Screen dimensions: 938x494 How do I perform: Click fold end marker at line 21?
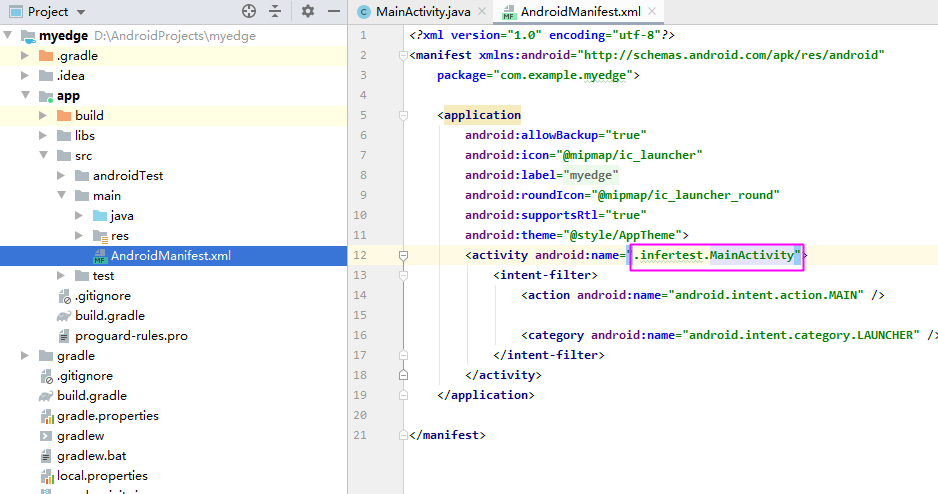pos(403,435)
